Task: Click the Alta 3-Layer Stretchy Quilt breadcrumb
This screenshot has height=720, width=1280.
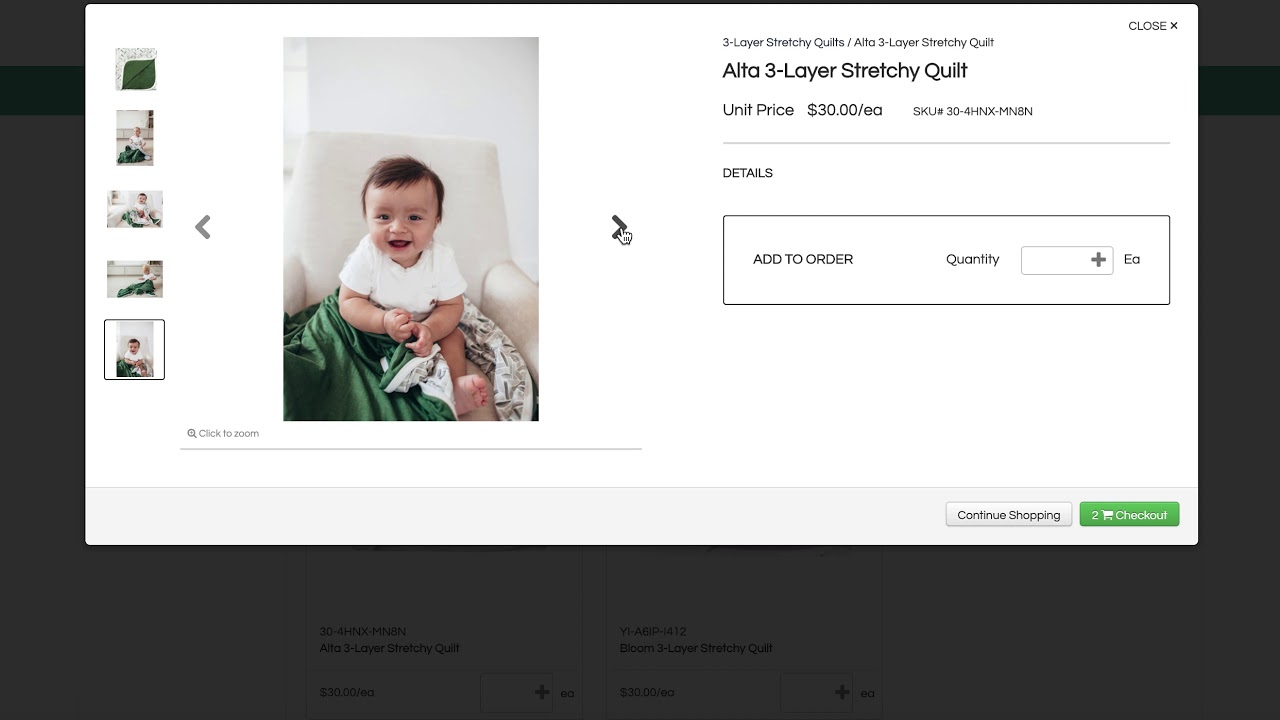Action: (x=923, y=43)
